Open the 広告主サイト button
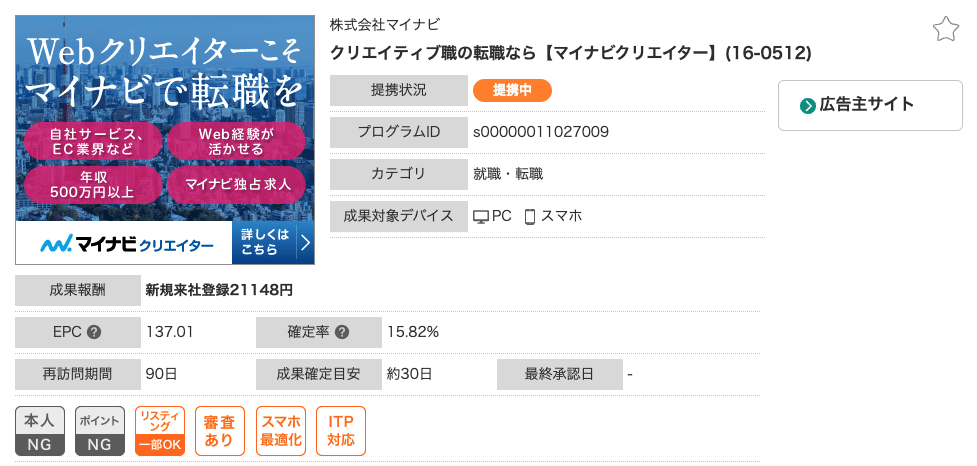977x466 pixels. 870,105
